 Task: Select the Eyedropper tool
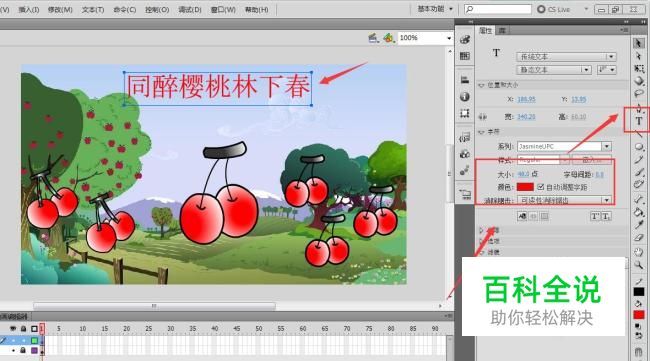[x=639, y=225]
